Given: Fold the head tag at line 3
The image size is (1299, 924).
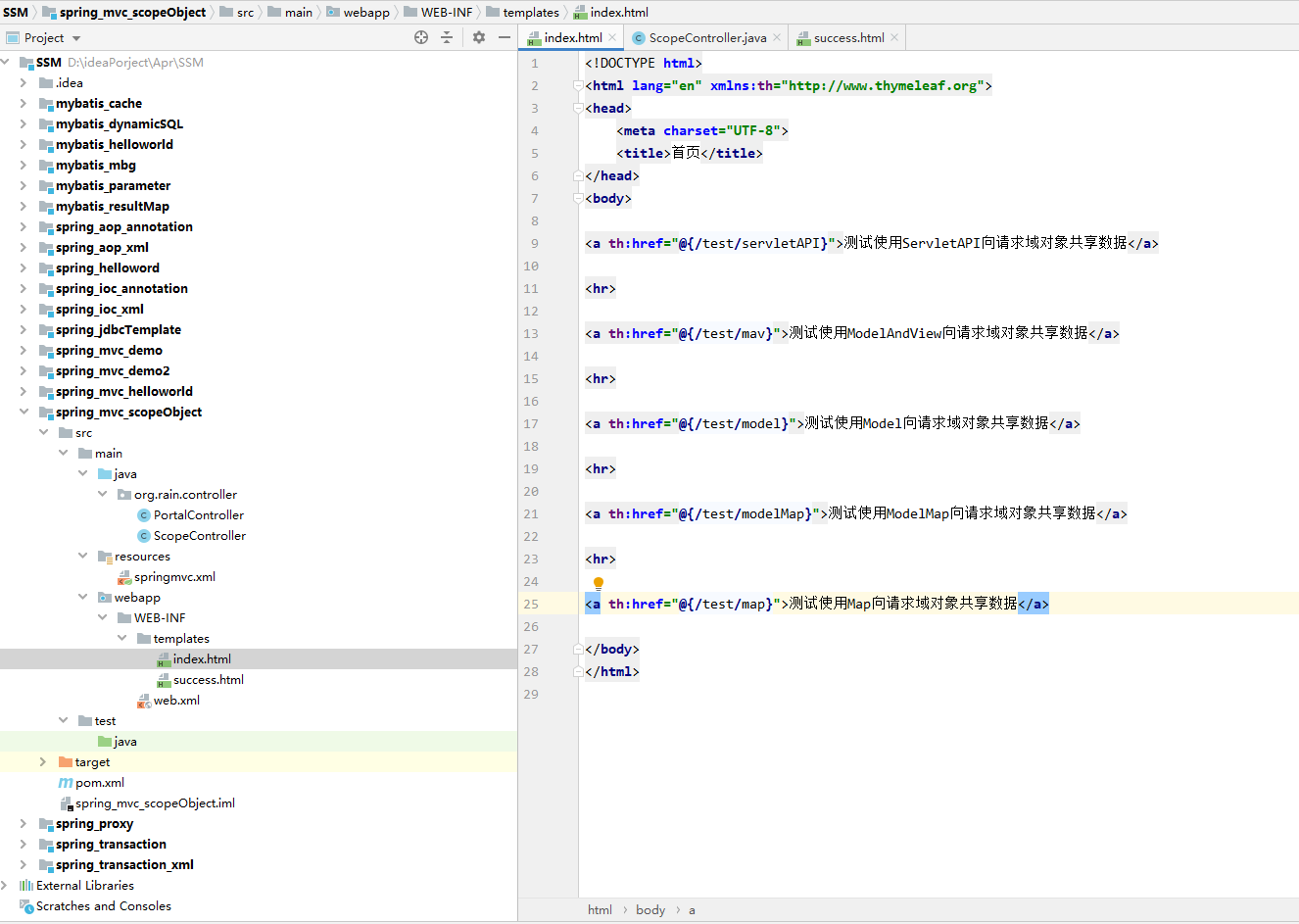Looking at the screenshot, I should (578, 109).
